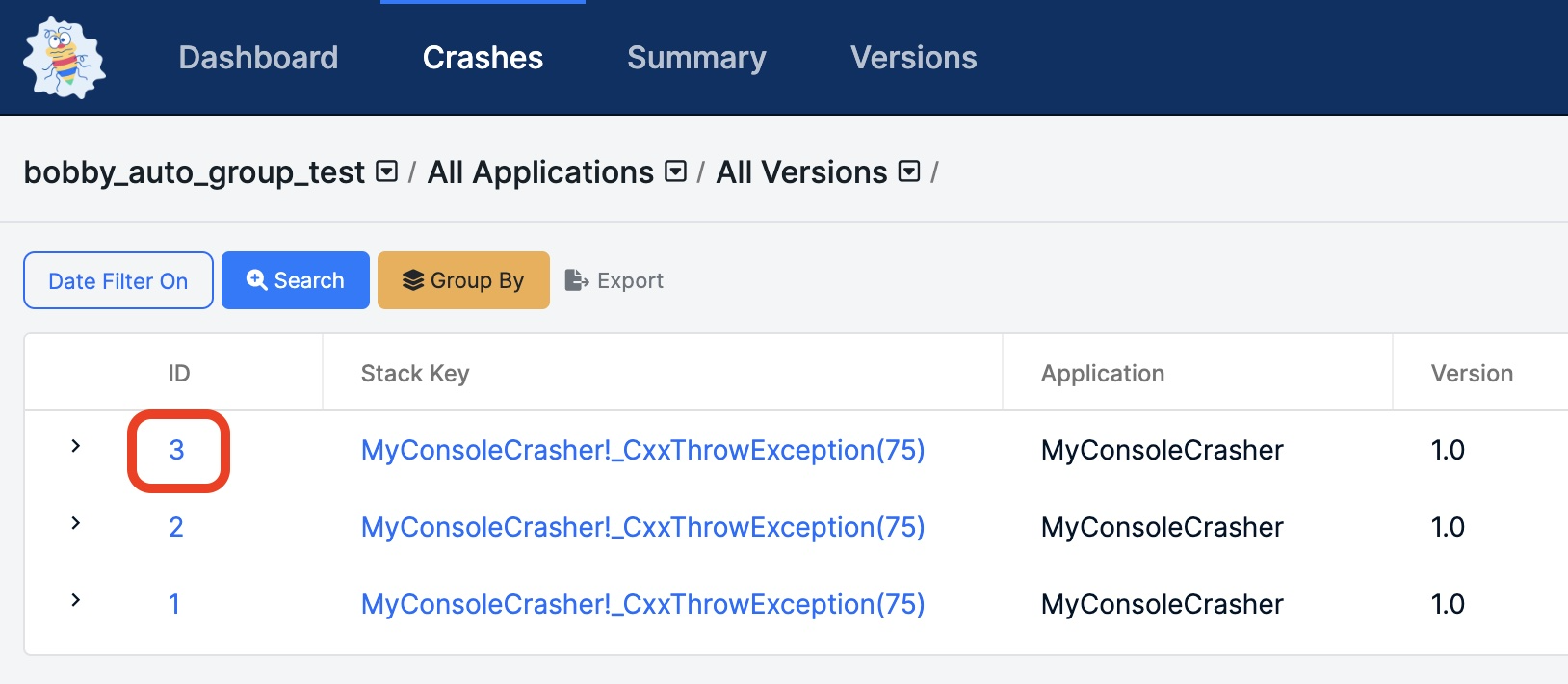Open stack key link in first row
This screenshot has width=1568, height=684.
coord(642,450)
